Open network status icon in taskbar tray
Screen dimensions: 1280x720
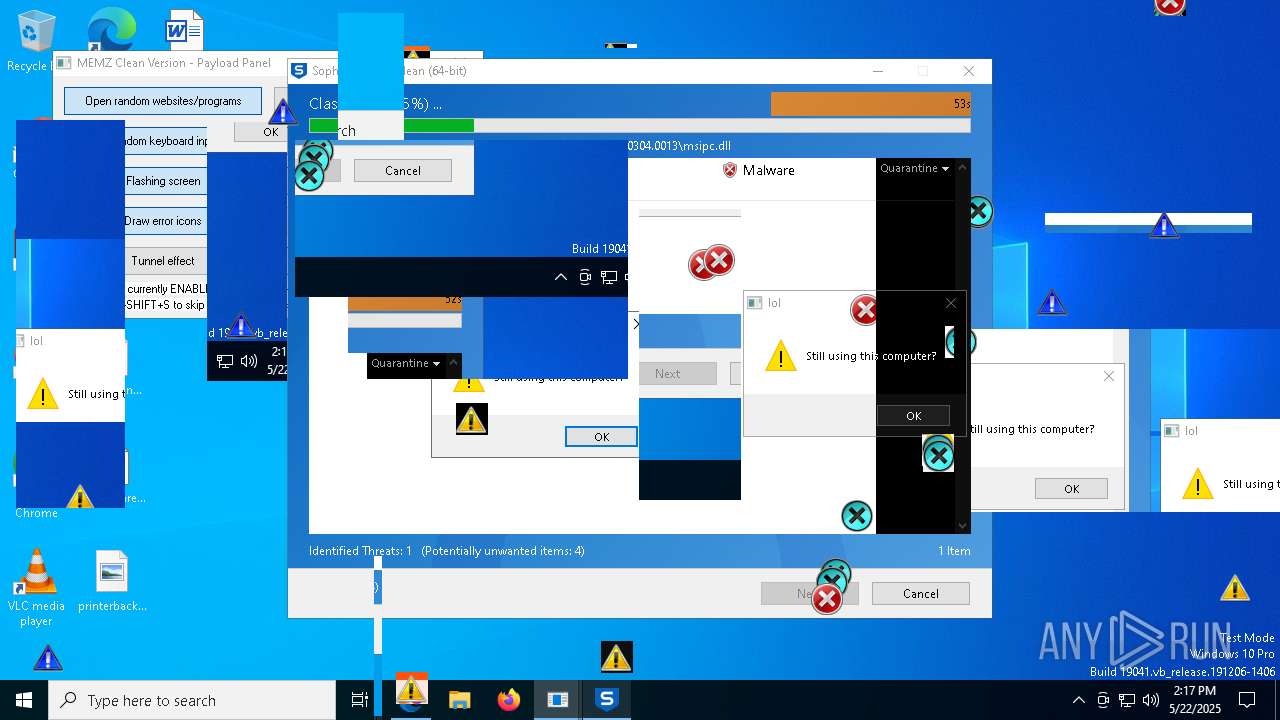[x=1127, y=700]
